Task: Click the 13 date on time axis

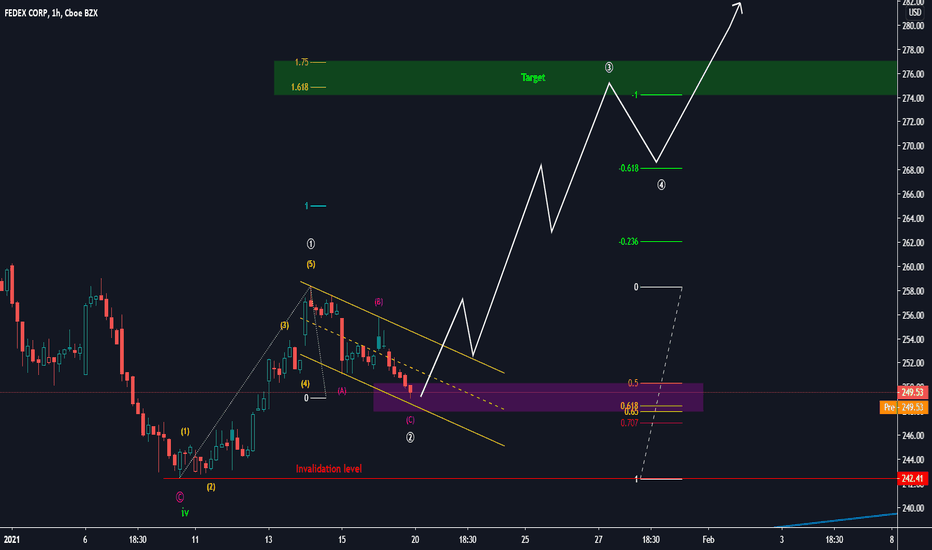Action: click(269, 540)
